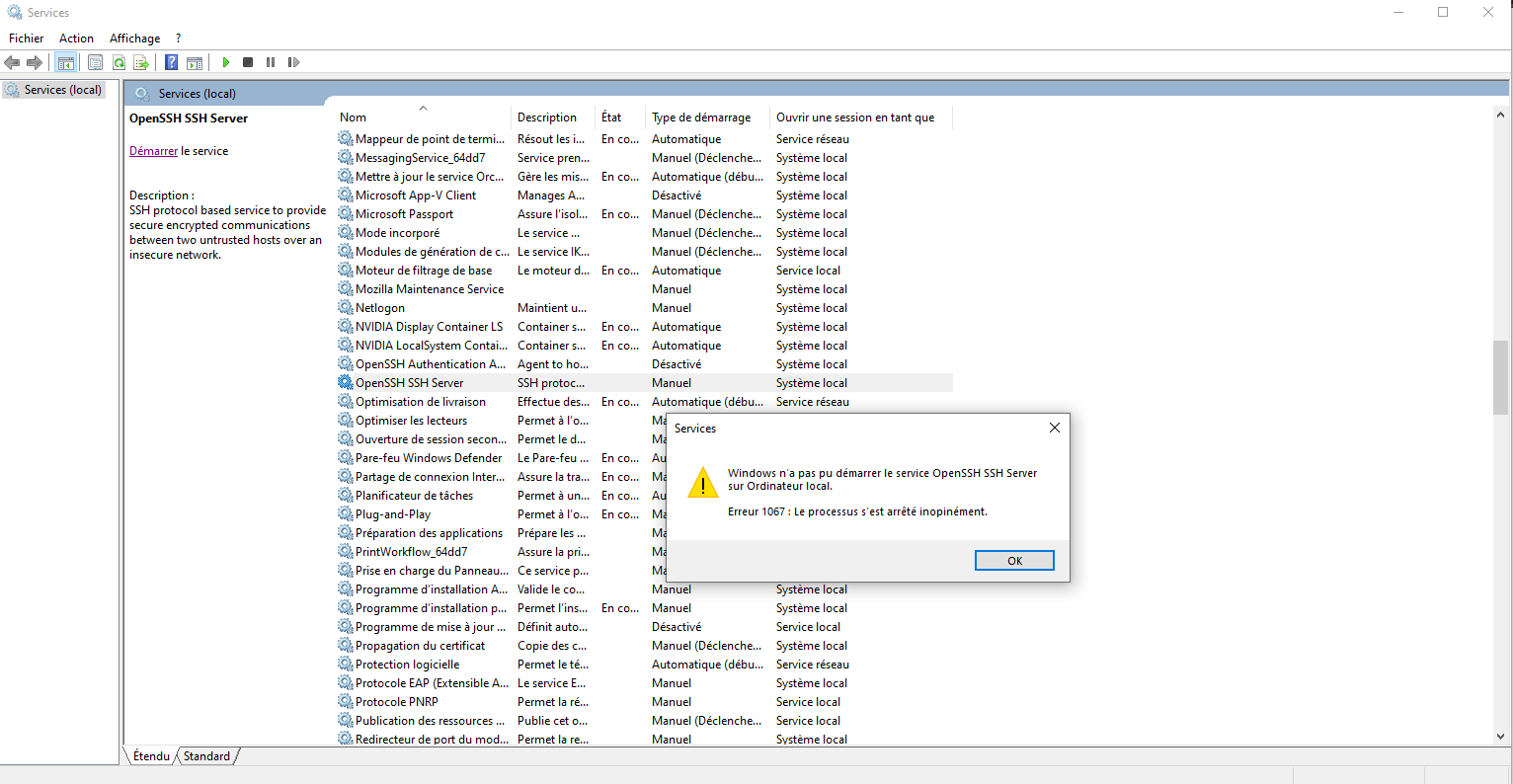The image size is (1513, 784).
Task: Select Services (local) in the left tree
Action: [x=54, y=90]
